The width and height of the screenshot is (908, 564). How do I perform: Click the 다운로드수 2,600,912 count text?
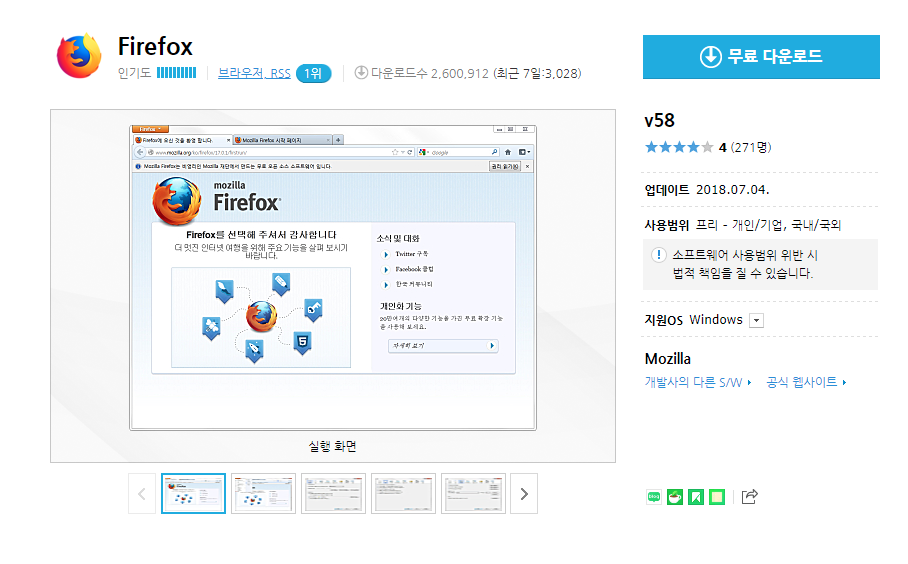point(430,74)
